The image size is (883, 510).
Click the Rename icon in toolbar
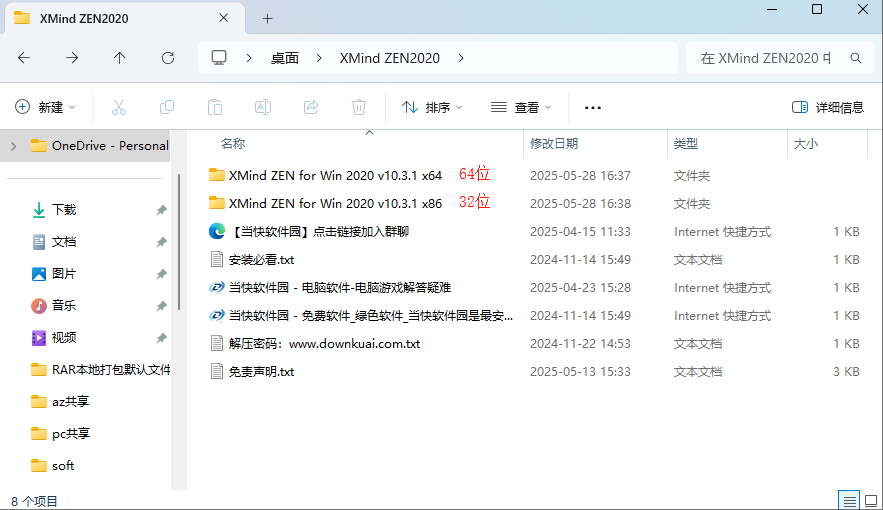point(263,107)
